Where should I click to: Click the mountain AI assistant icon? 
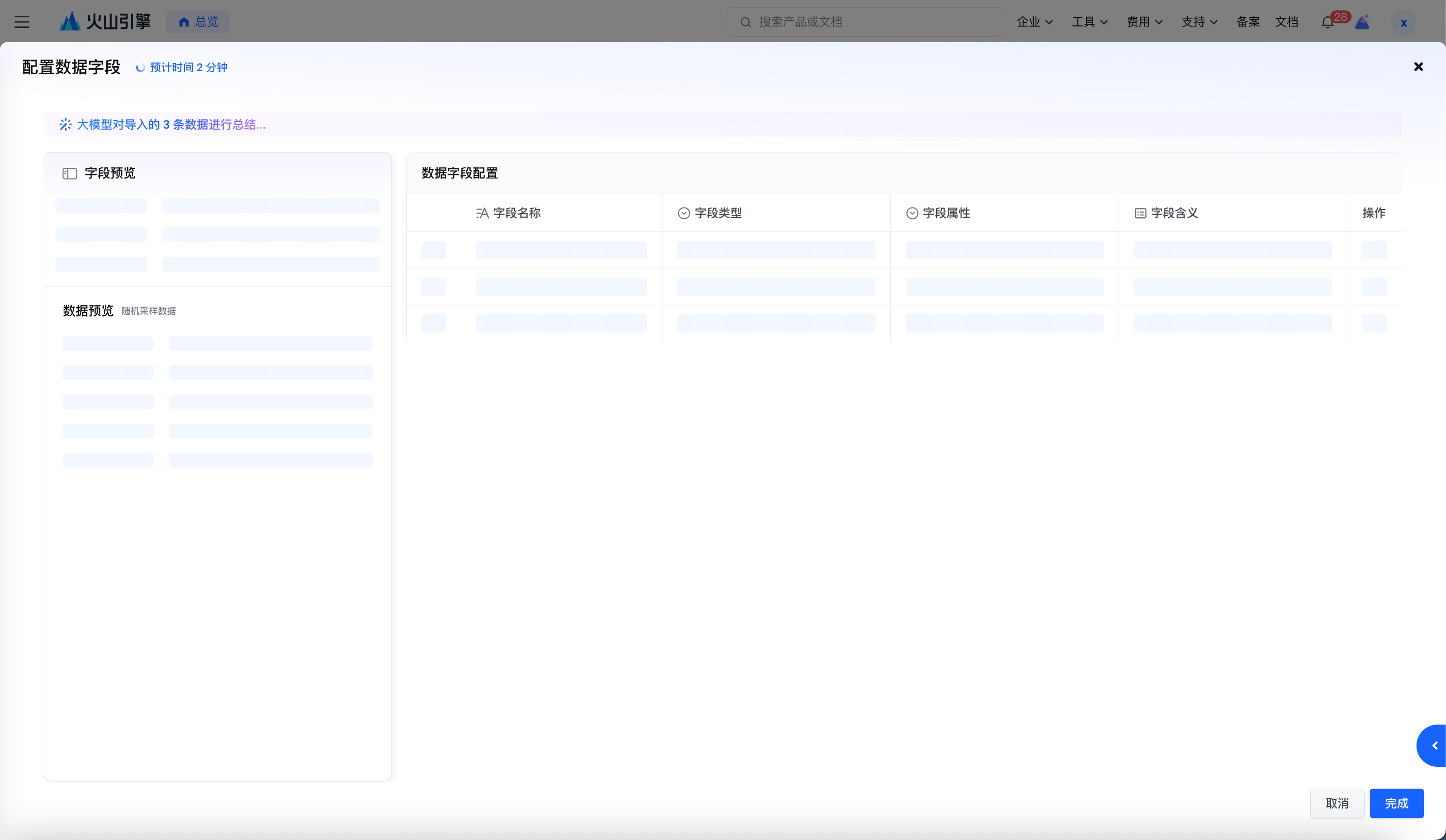click(1362, 22)
